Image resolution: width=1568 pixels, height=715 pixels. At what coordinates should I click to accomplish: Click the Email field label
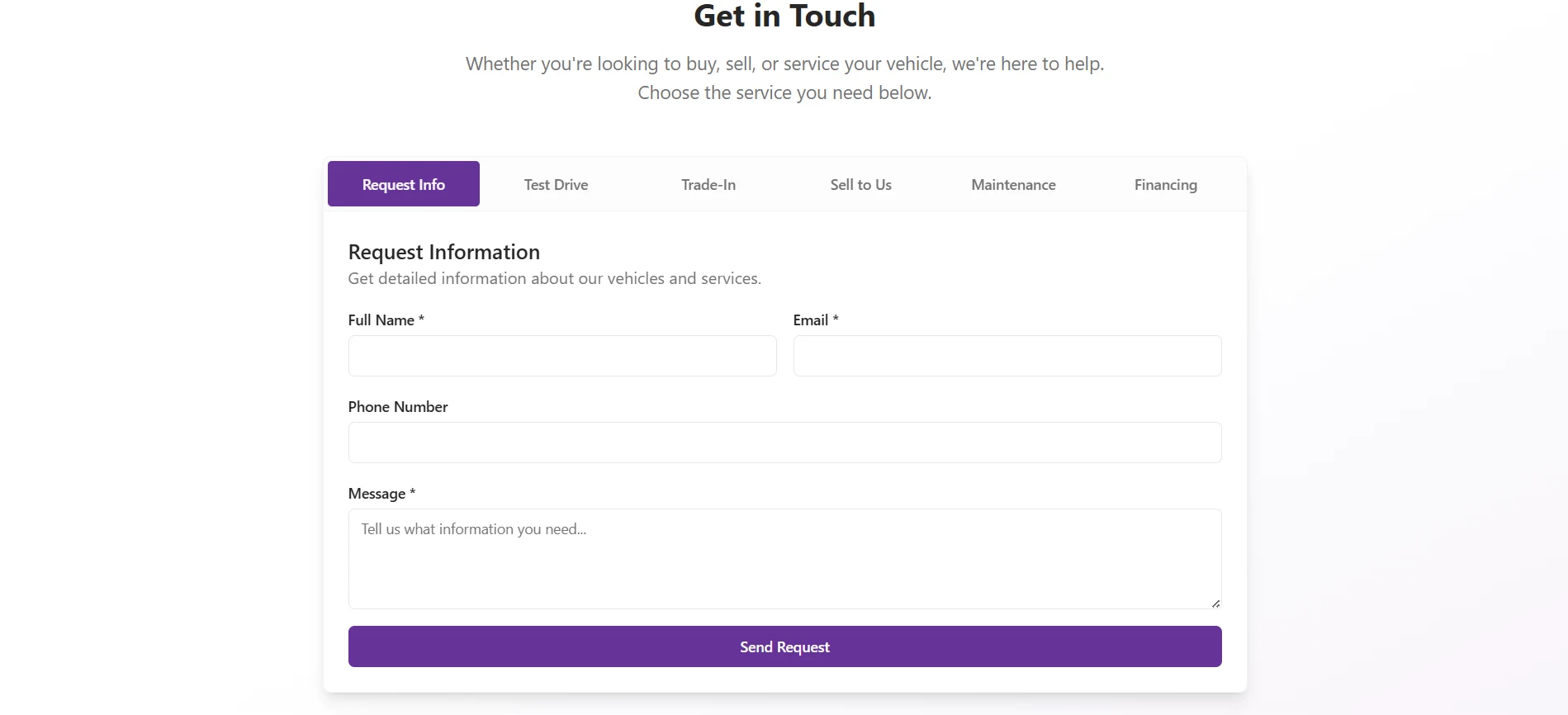[810, 320]
